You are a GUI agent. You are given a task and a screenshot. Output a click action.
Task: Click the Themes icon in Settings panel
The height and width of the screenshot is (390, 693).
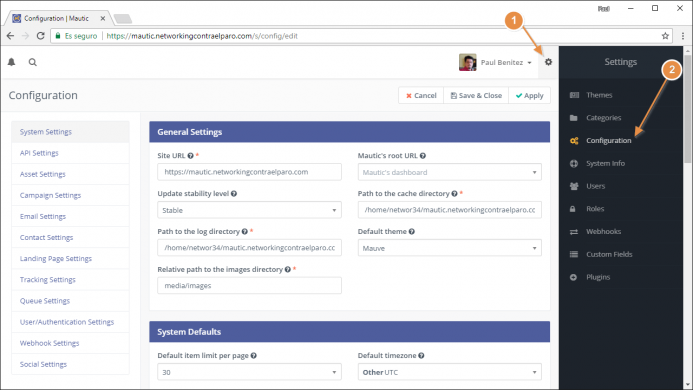pyautogui.click(x=574, y=95)
